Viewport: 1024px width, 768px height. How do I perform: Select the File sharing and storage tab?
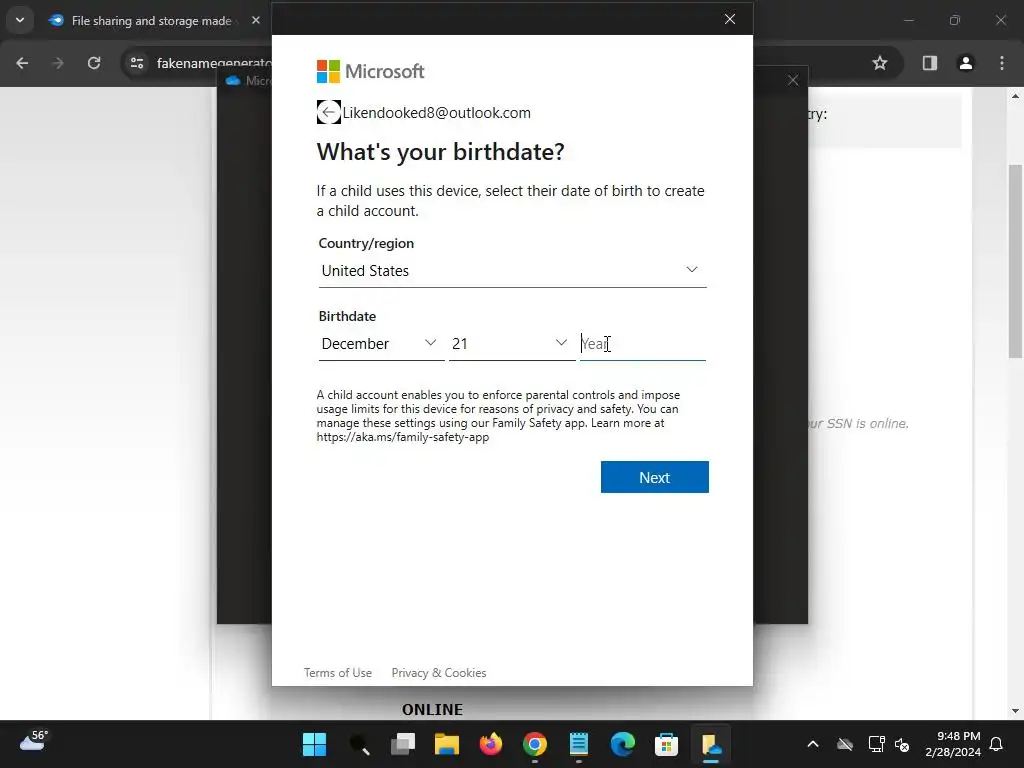(x=152, y=21)
